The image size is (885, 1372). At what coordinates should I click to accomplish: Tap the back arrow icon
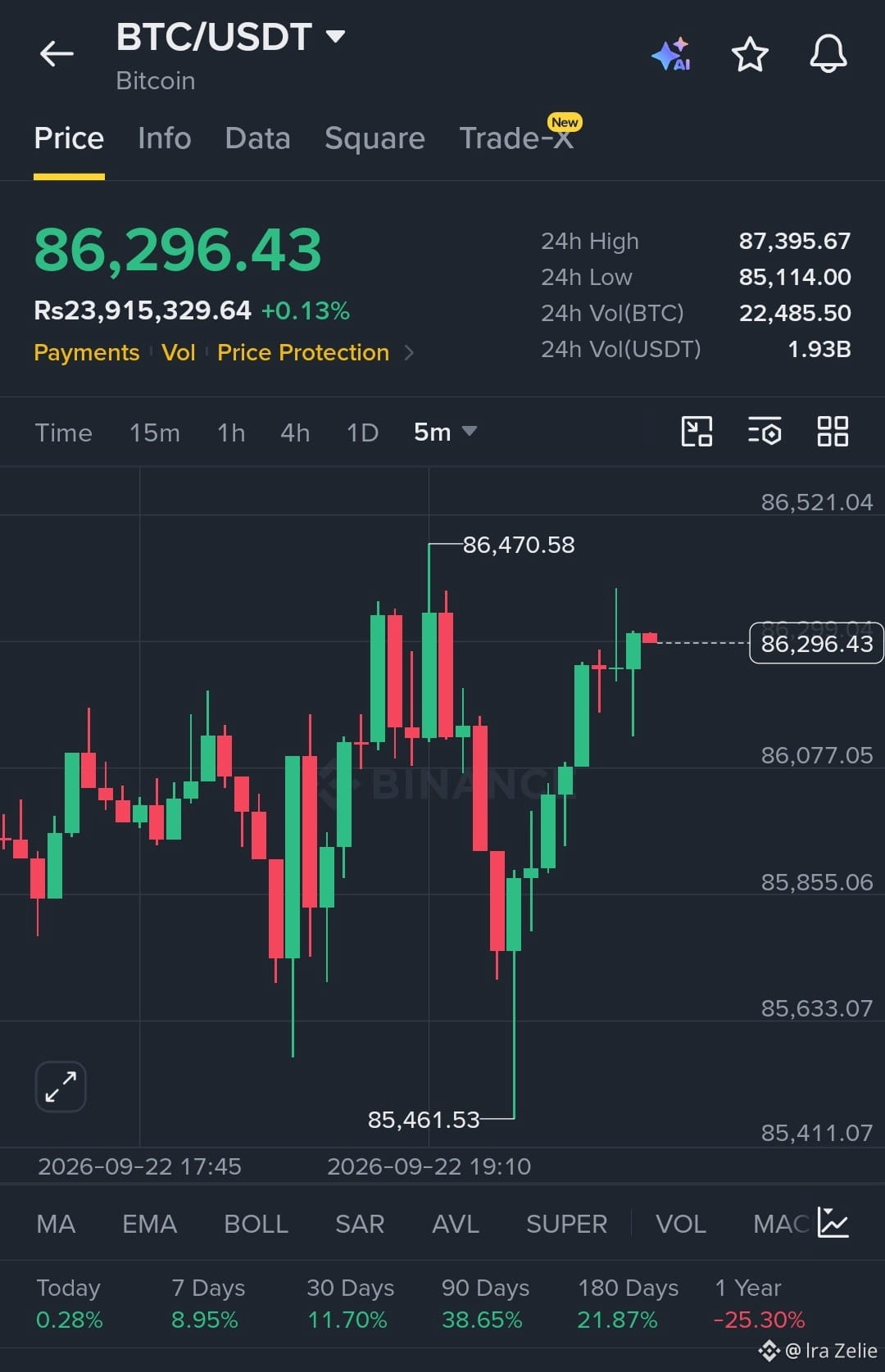click(x=57, y=54)
